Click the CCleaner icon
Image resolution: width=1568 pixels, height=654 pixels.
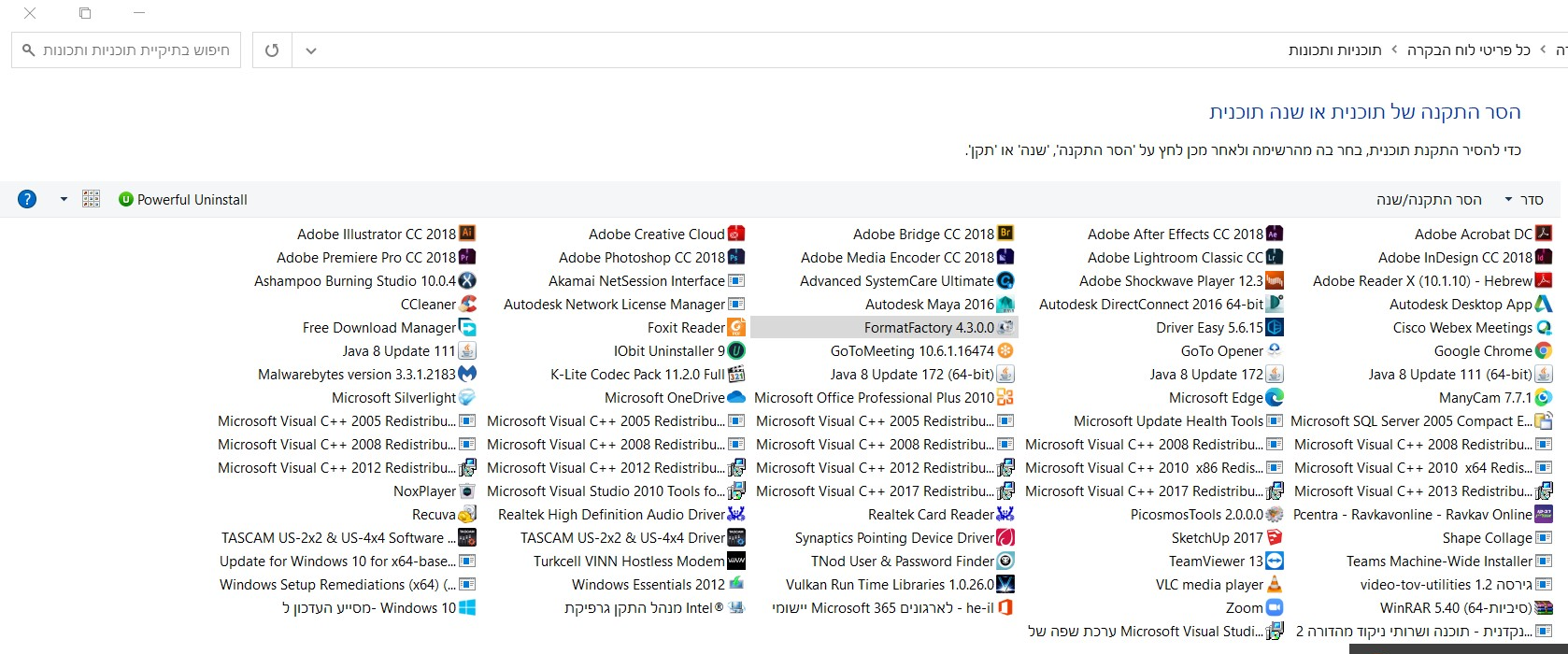click(467, 304)
